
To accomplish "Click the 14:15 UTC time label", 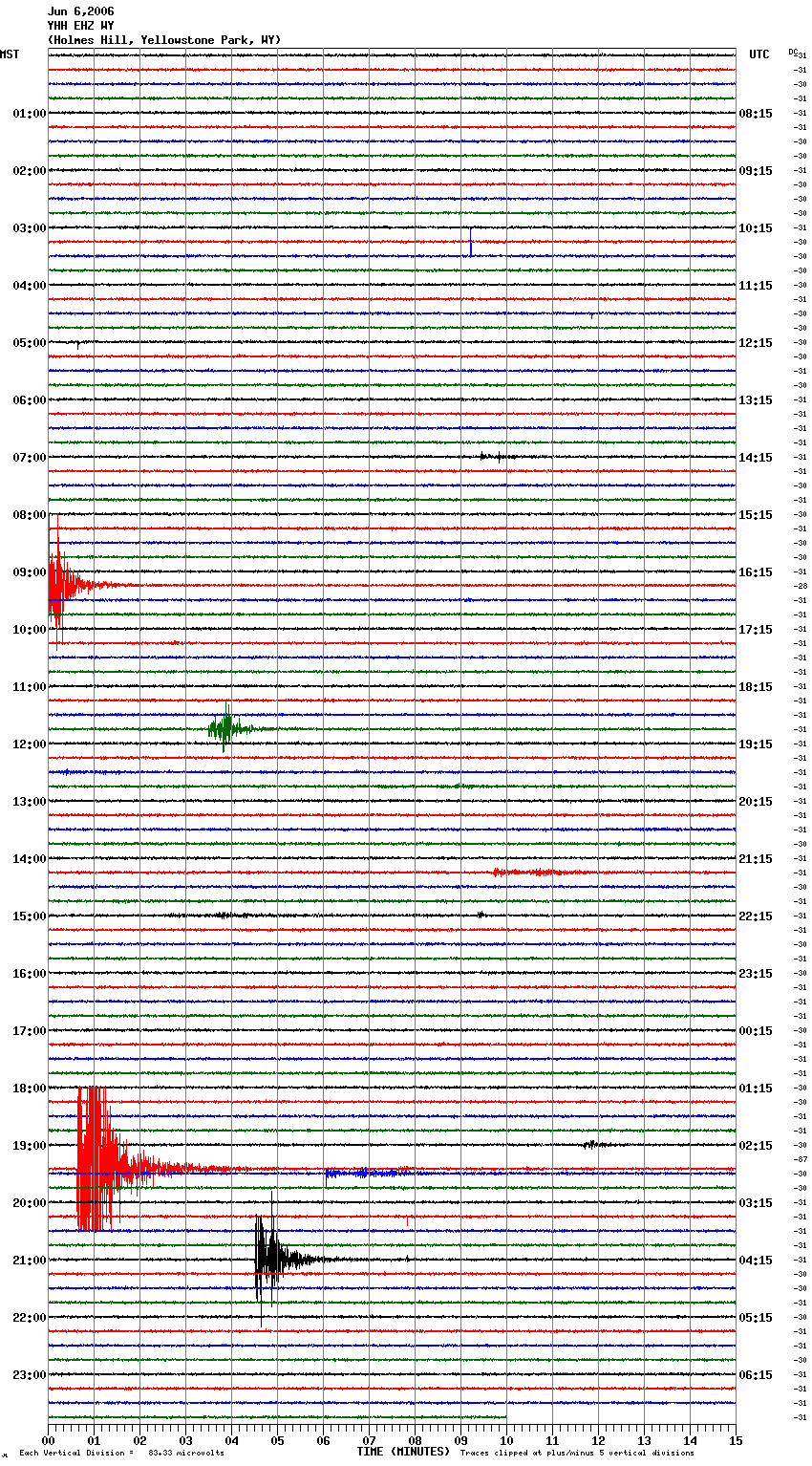I will (x=756, y=458).
